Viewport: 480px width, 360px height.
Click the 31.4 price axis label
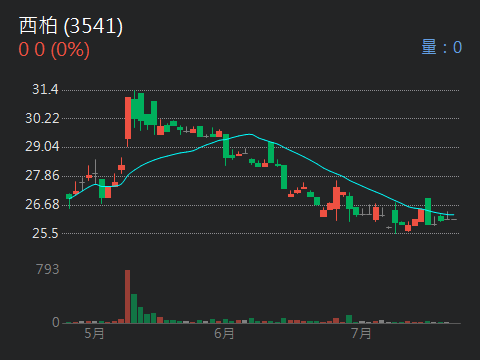click(45, 89)
